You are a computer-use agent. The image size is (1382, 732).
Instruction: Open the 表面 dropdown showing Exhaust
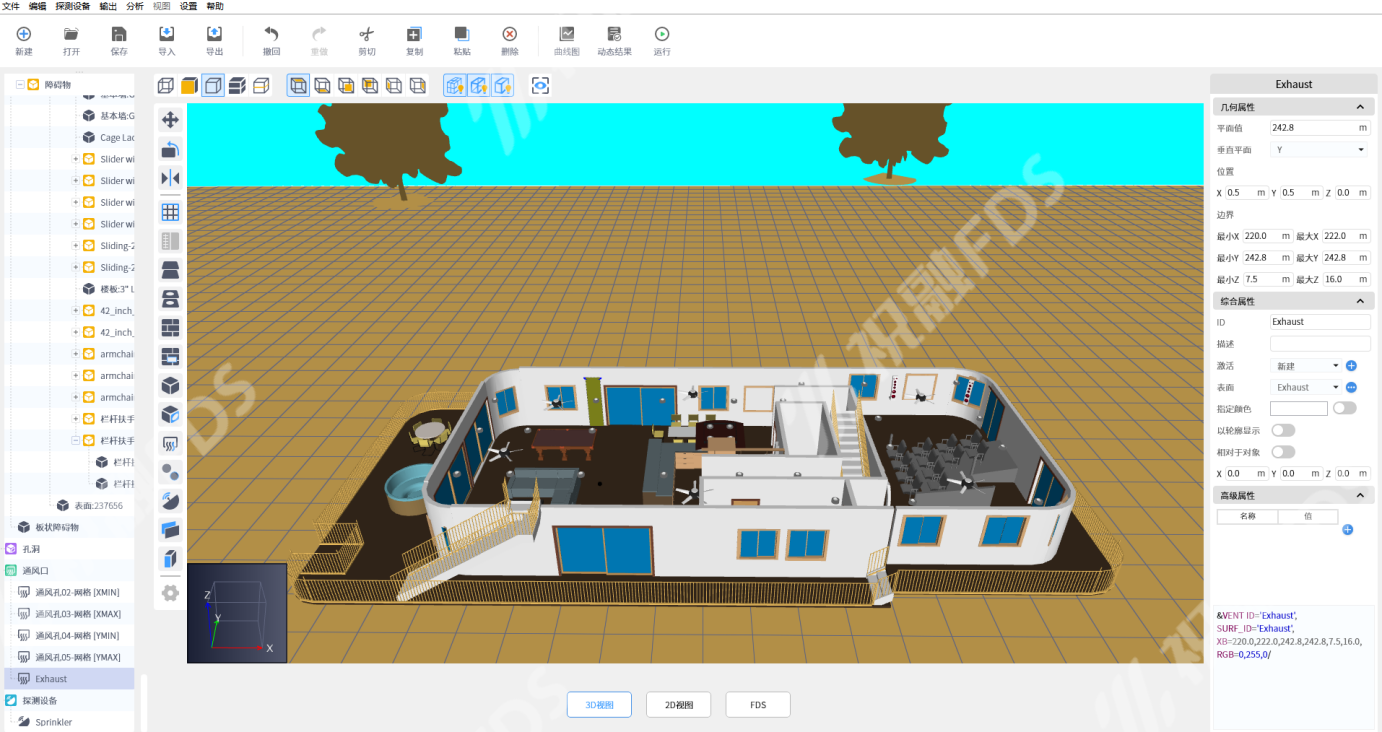point(1306,387)
